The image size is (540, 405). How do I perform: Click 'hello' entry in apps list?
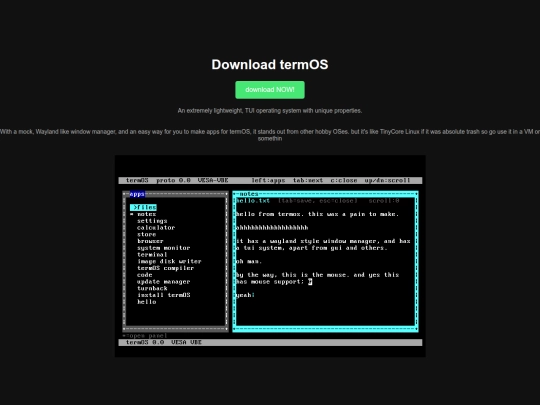pyautogui.click(x=146, y=302)
